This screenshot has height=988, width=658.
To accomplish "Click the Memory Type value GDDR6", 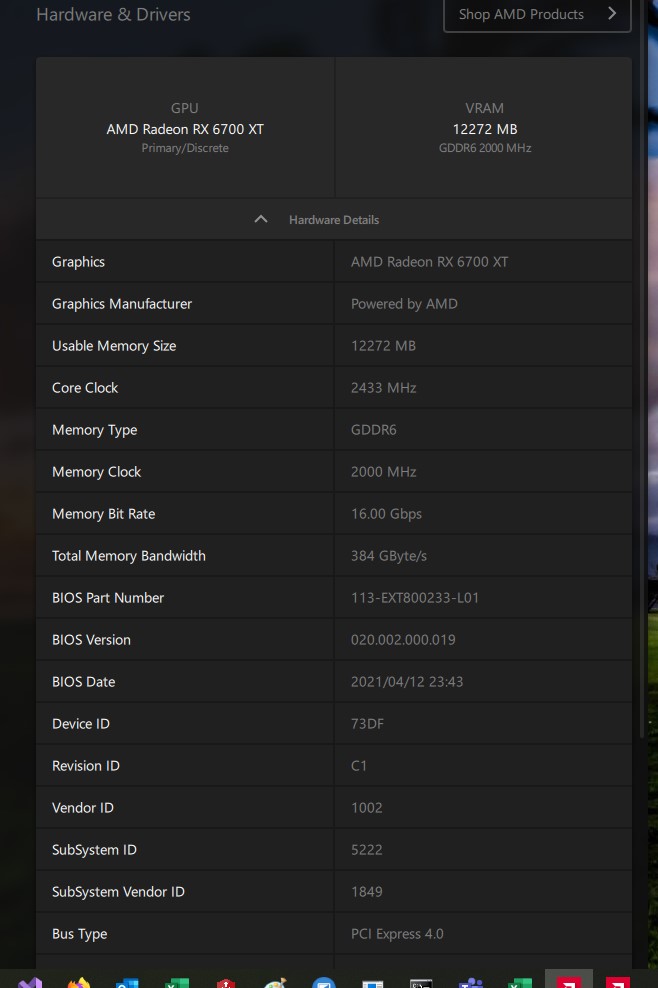I will pyautogui.click(x=374, y=430).
